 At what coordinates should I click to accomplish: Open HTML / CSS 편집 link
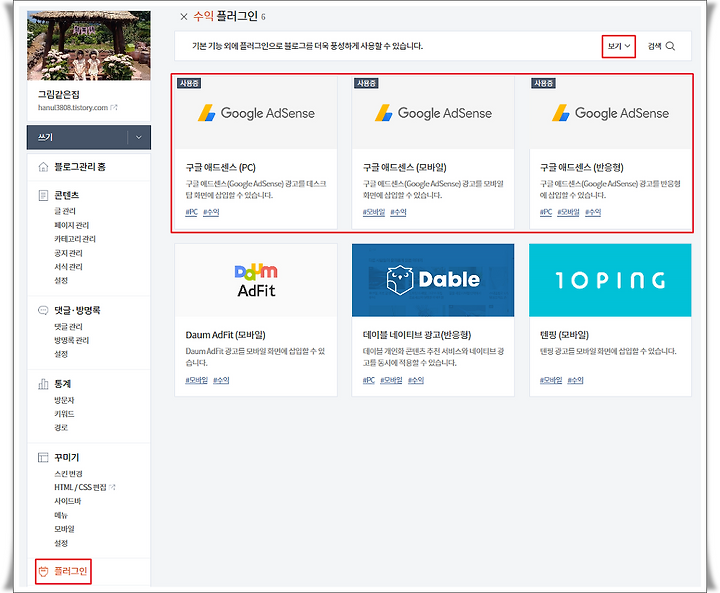pyautogui.click(x=81, y=487)
